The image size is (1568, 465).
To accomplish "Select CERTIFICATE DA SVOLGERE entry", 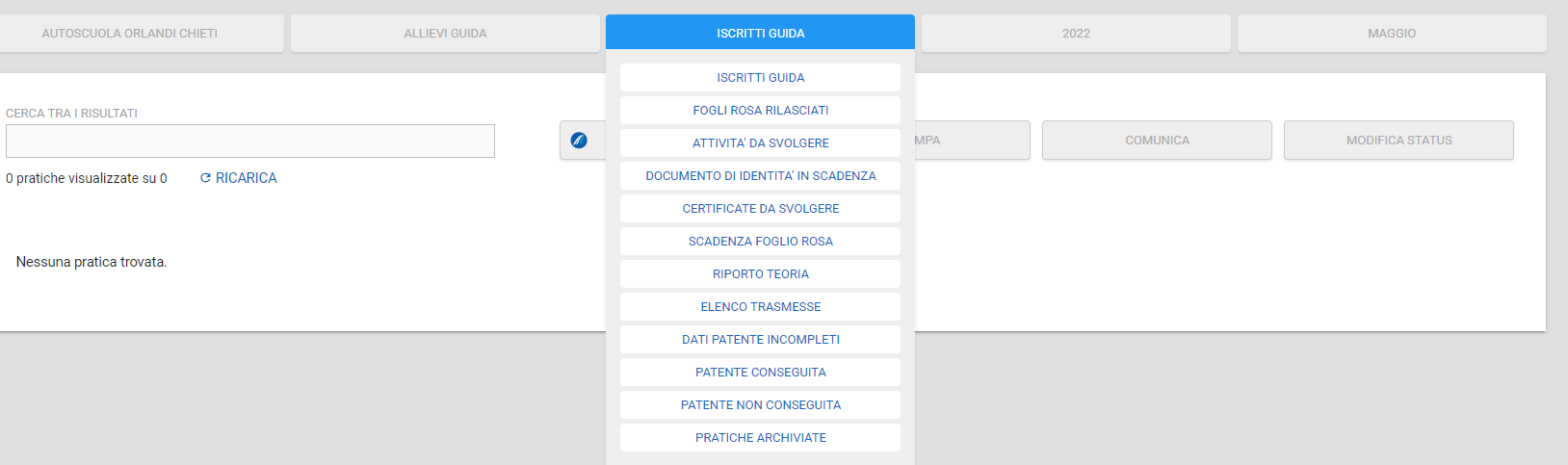I will pos(760,209).
